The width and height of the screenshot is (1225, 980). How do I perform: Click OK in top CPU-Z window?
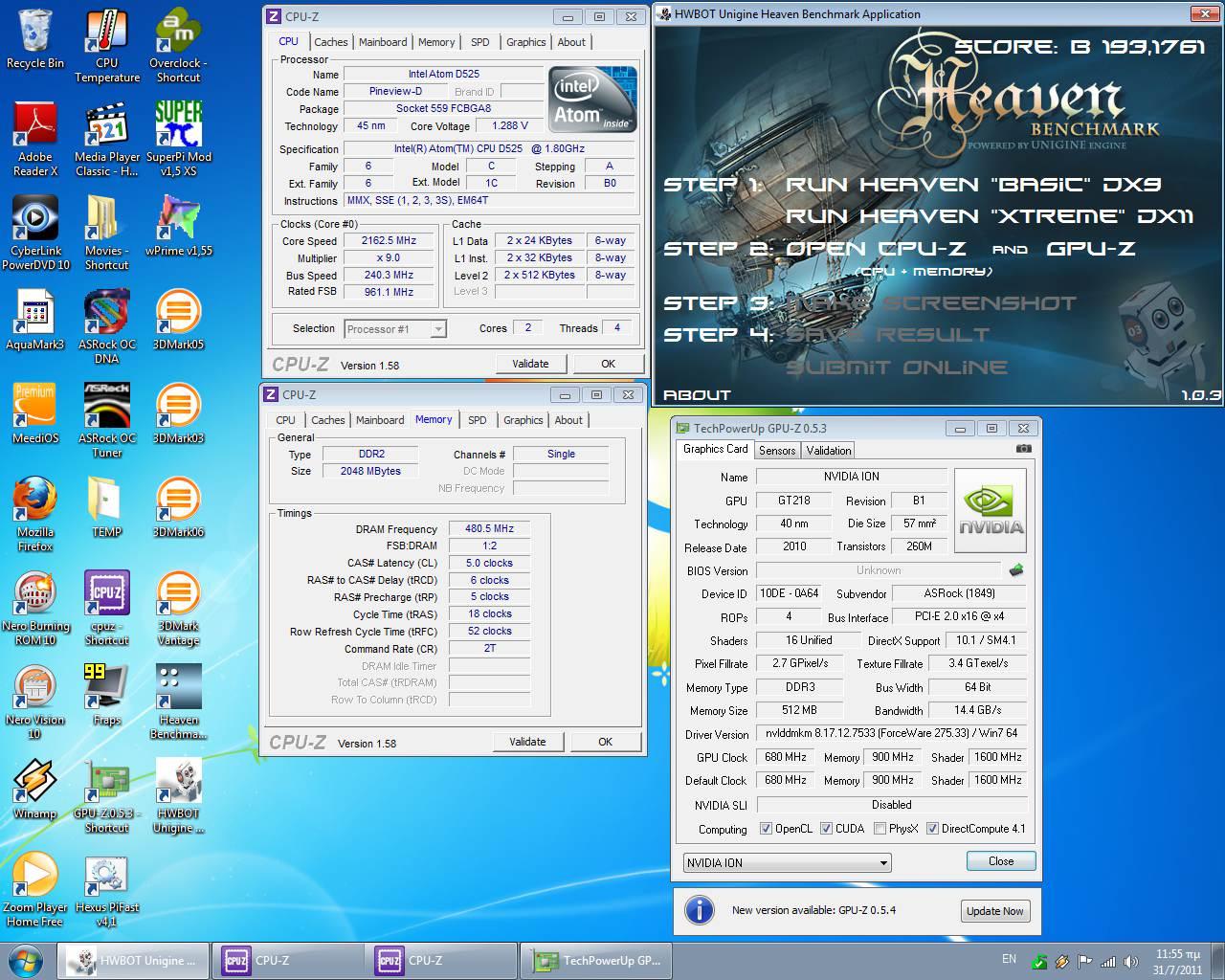point(608,364)
